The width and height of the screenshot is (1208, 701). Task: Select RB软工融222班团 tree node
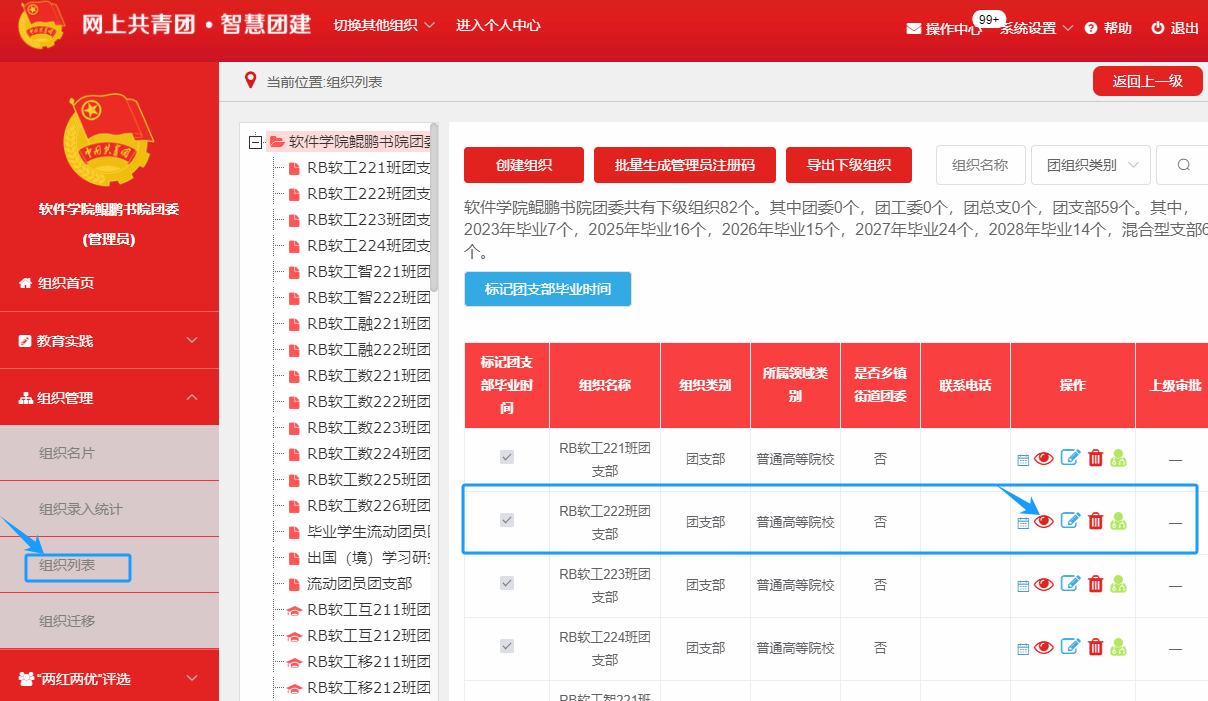click(369, 349)
